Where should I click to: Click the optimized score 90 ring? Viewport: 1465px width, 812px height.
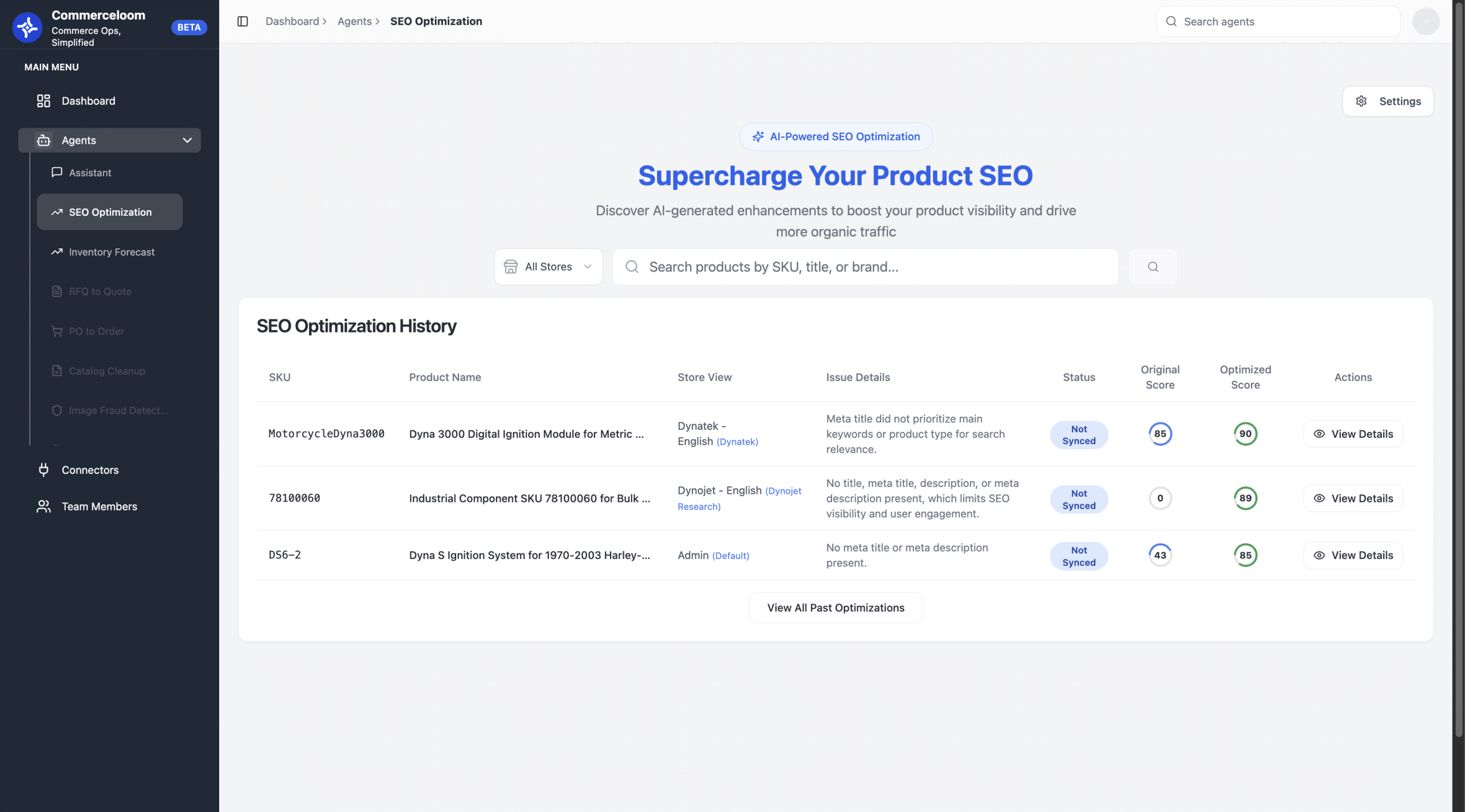(1245, 434)
